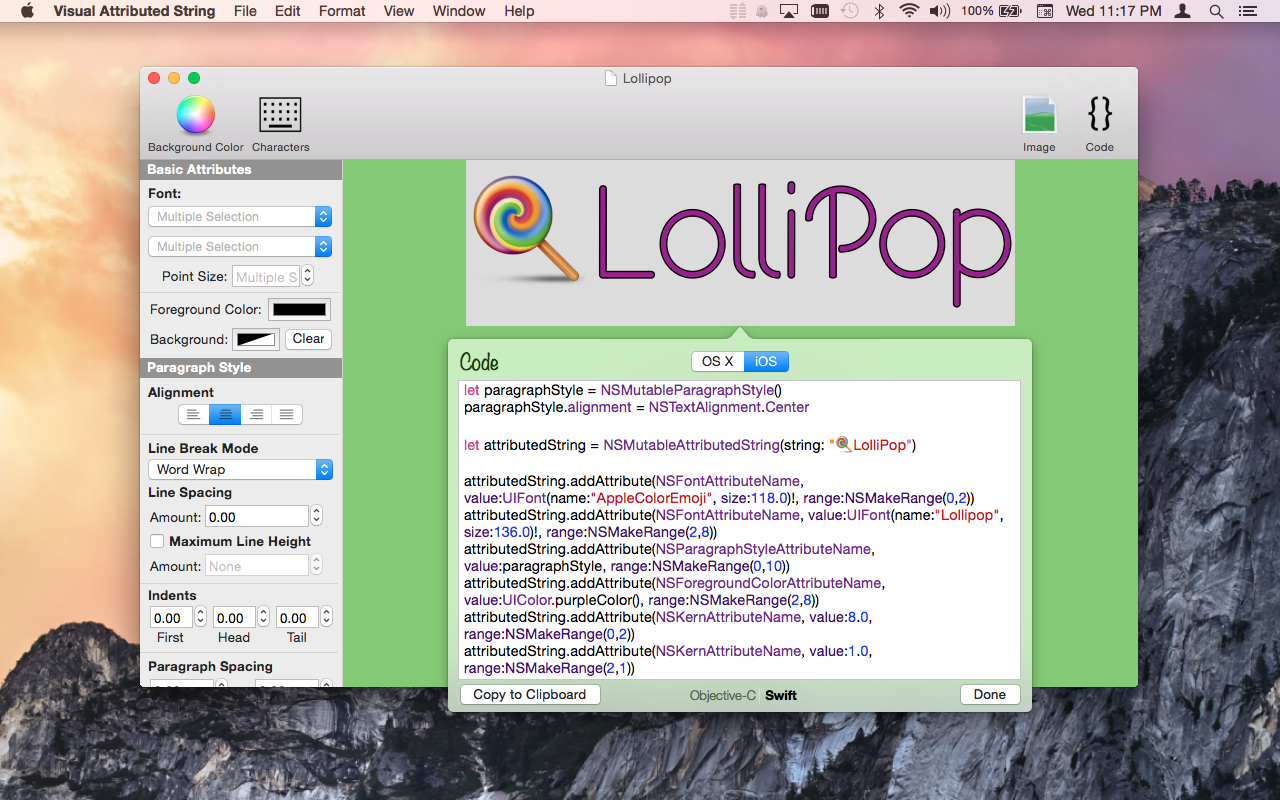Open the font style Multiple Selection dropdown
This screenshot has width=1280, height=800.
(240, 246)
